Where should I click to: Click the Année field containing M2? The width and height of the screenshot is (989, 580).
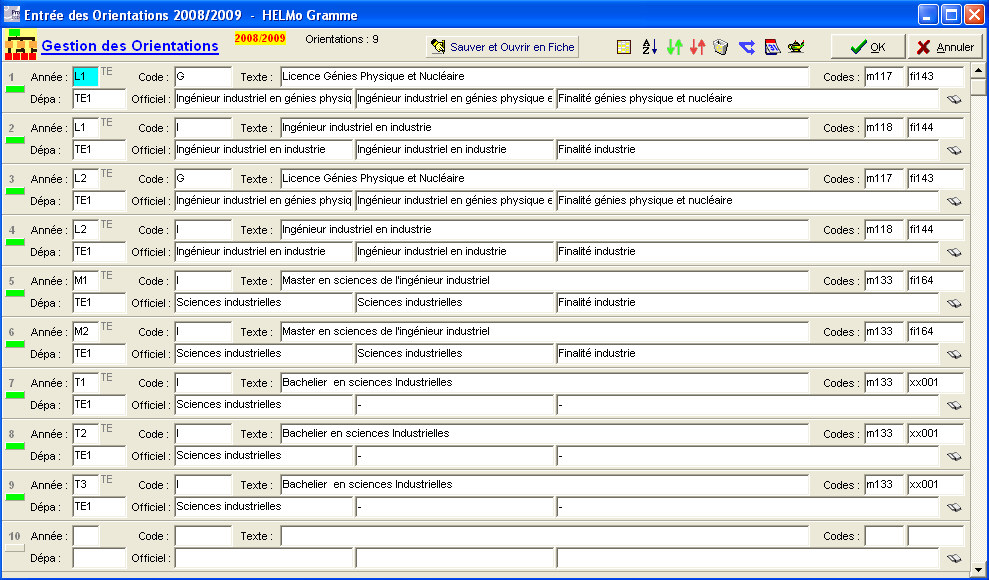tap(86, 332)
